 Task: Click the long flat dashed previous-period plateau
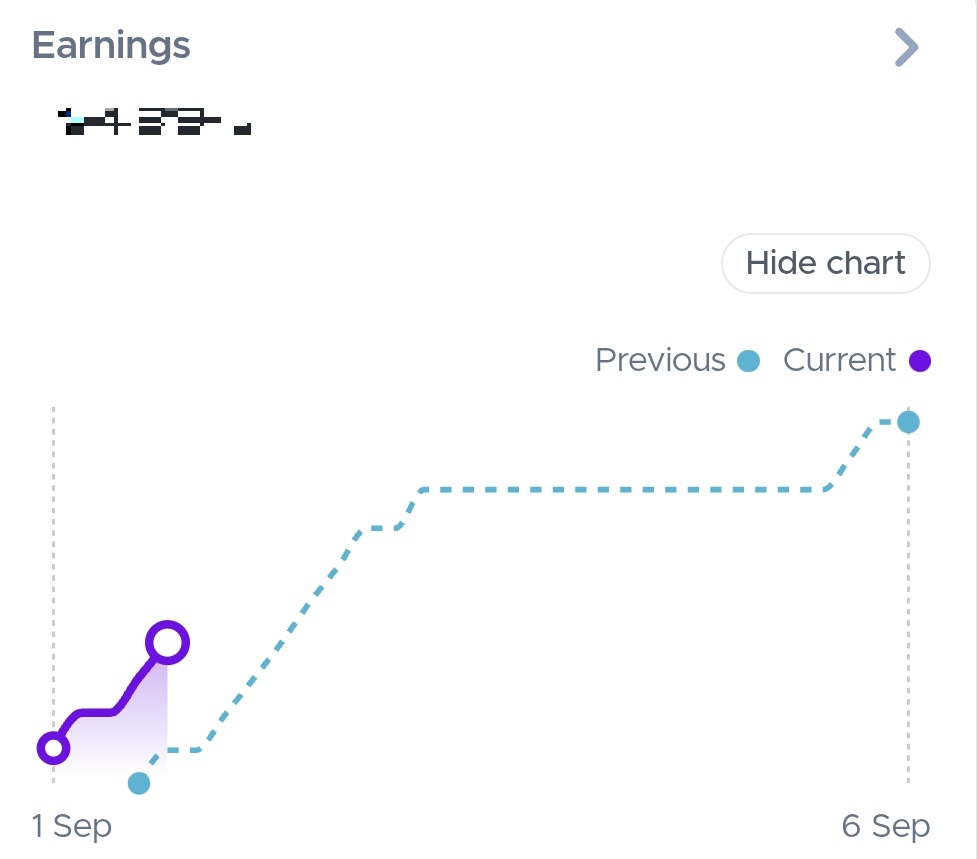click(620, 490)
